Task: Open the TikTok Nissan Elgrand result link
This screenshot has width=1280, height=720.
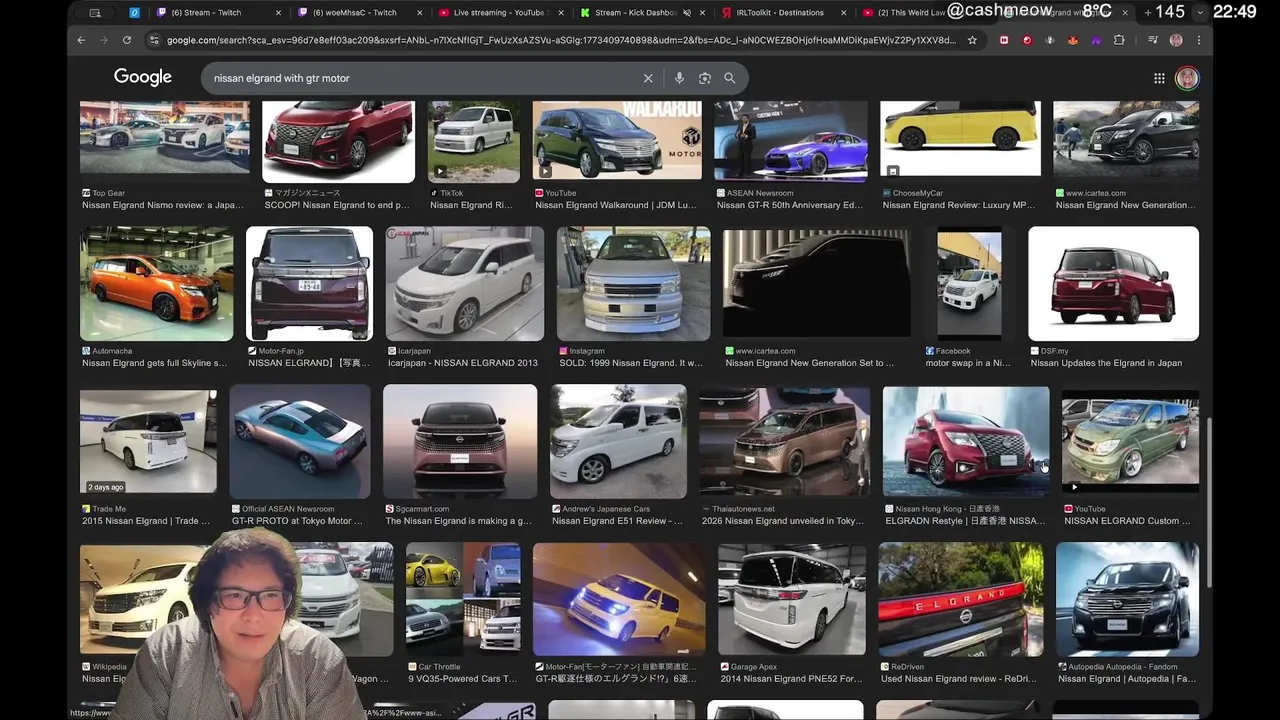Action: (x=471, y=205)
